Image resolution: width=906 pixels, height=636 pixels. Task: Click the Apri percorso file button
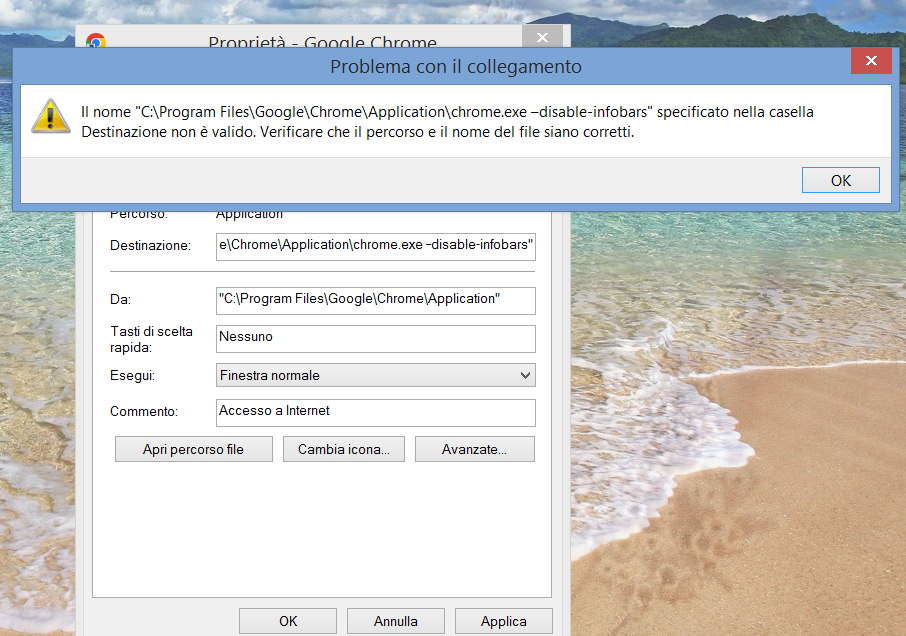pyautogui.click(x=194, y=449)
